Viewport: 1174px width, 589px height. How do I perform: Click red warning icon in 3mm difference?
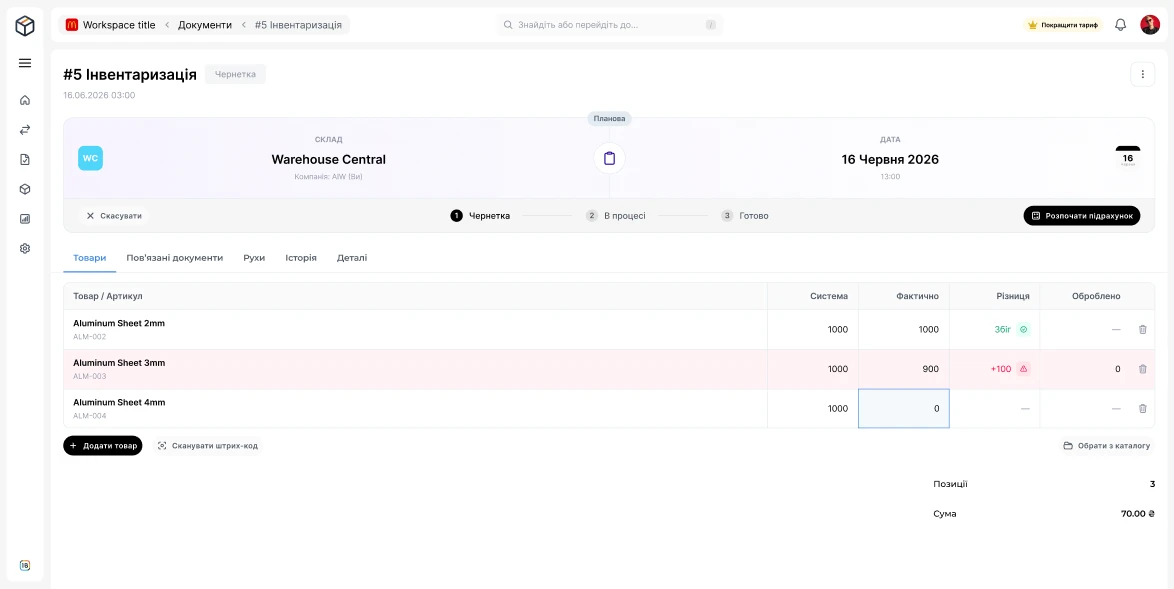[x=1024, y=369]
